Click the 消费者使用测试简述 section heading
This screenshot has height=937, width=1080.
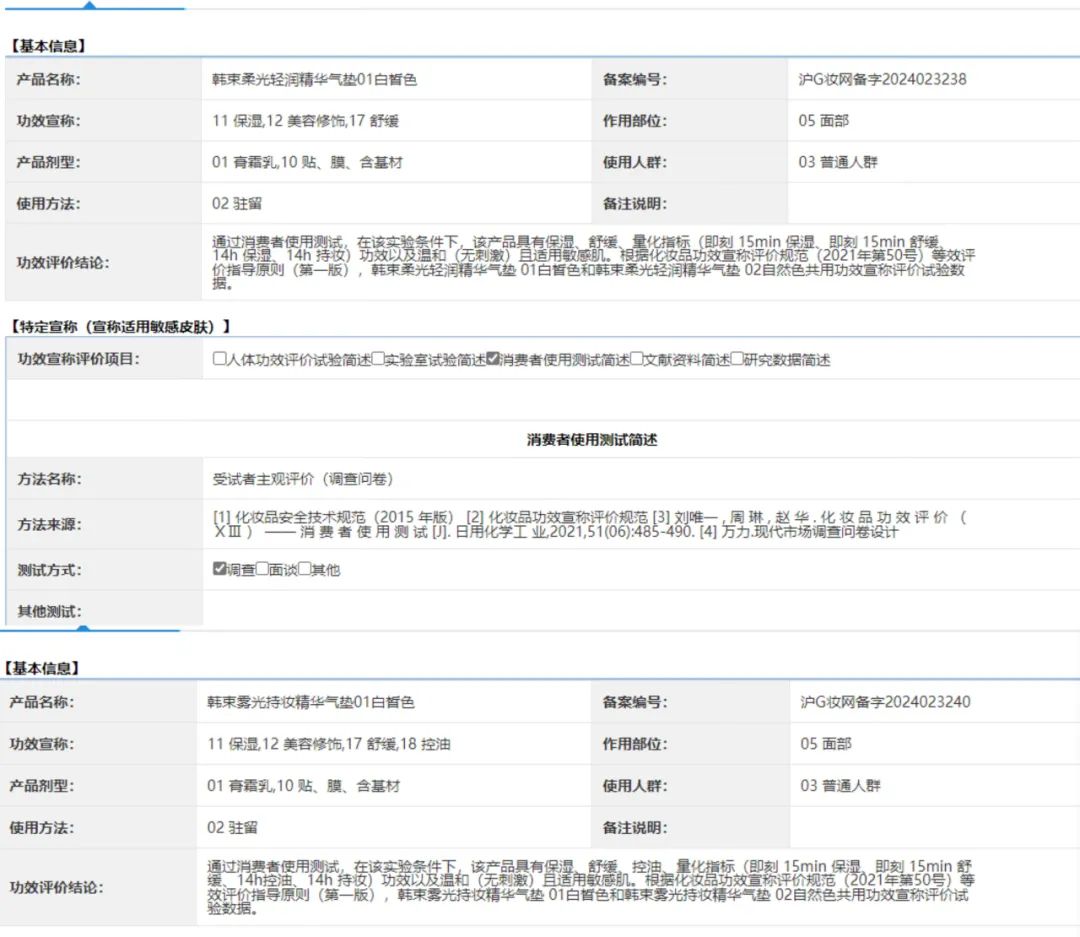tap(592, 440)
